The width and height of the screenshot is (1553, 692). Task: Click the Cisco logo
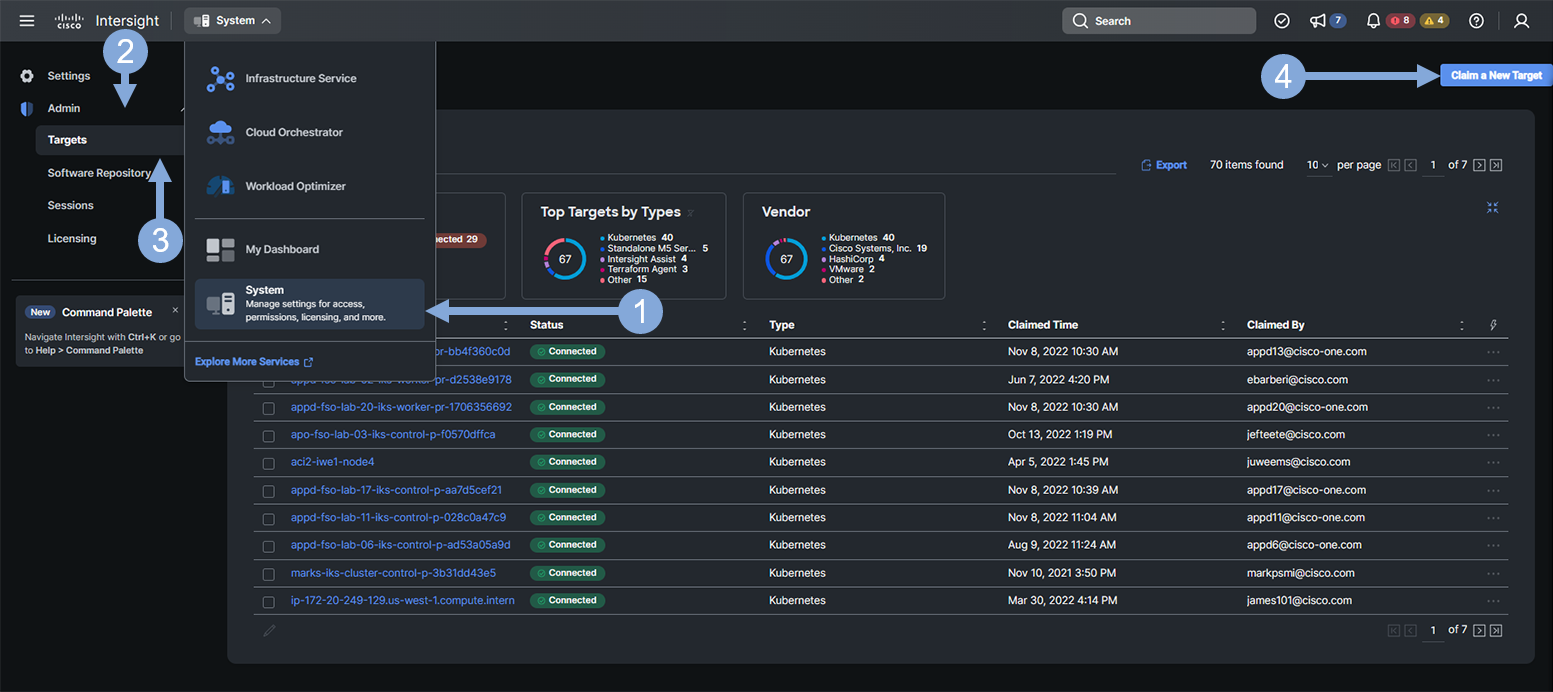(x=70, y=21)
